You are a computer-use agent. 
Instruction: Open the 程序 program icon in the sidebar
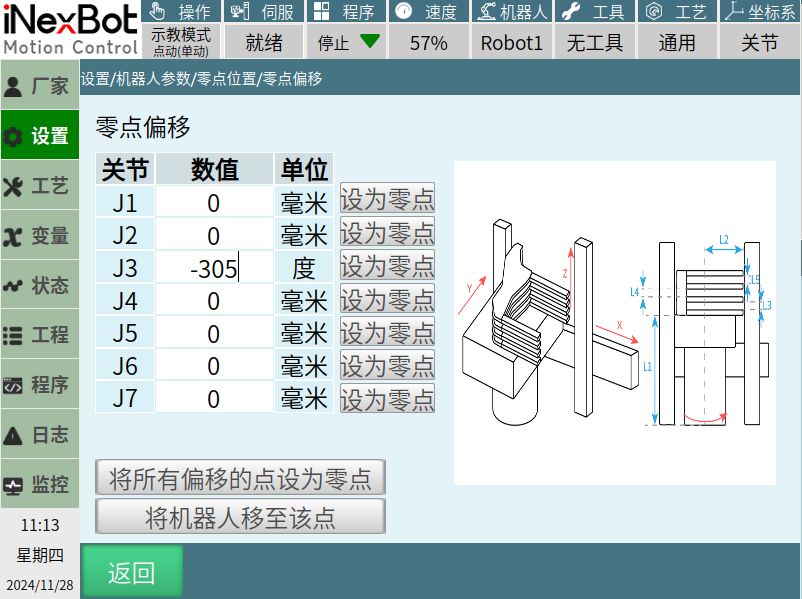coord(14,386)
